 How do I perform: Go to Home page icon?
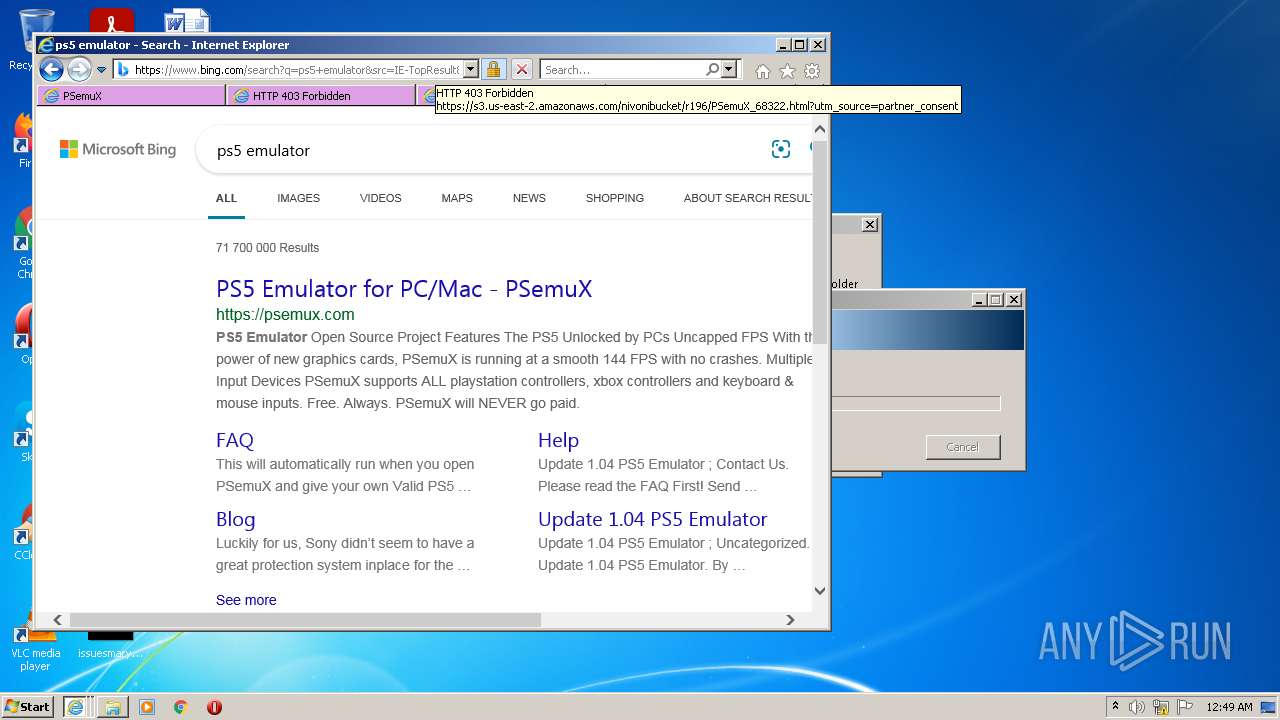(x=763, y=71)
